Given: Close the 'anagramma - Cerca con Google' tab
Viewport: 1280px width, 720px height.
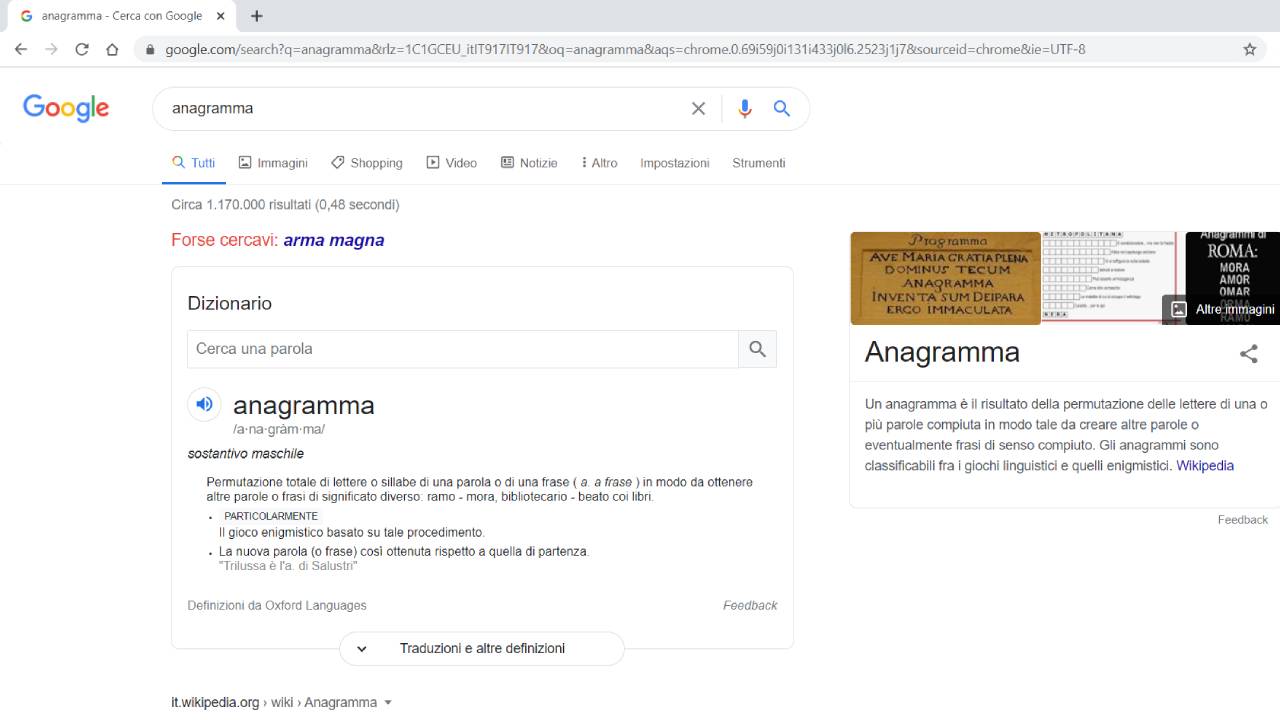Looking at the screenshot, I should [x=221, y=16].
